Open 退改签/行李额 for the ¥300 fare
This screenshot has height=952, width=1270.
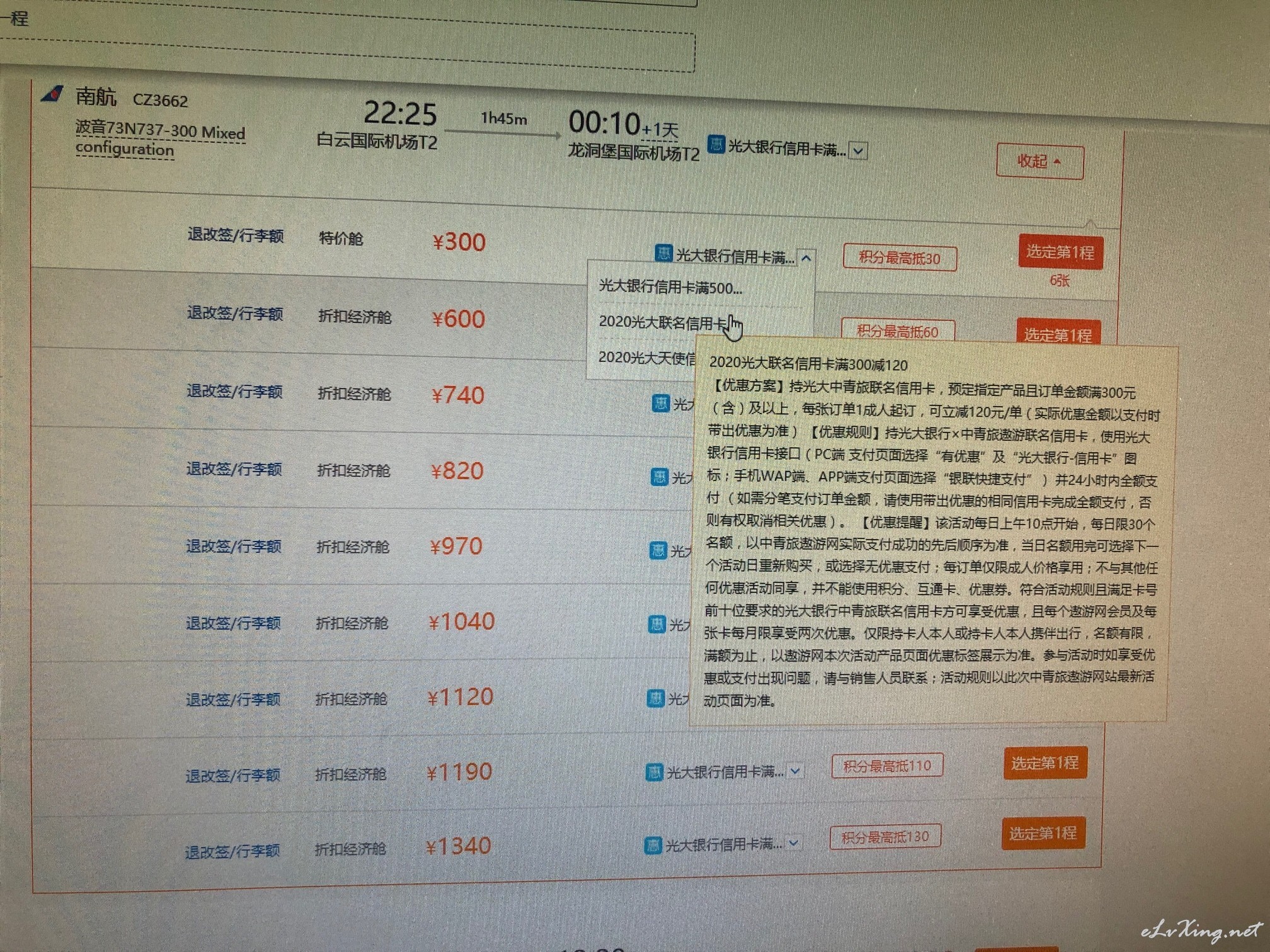(x=236, y=235)
